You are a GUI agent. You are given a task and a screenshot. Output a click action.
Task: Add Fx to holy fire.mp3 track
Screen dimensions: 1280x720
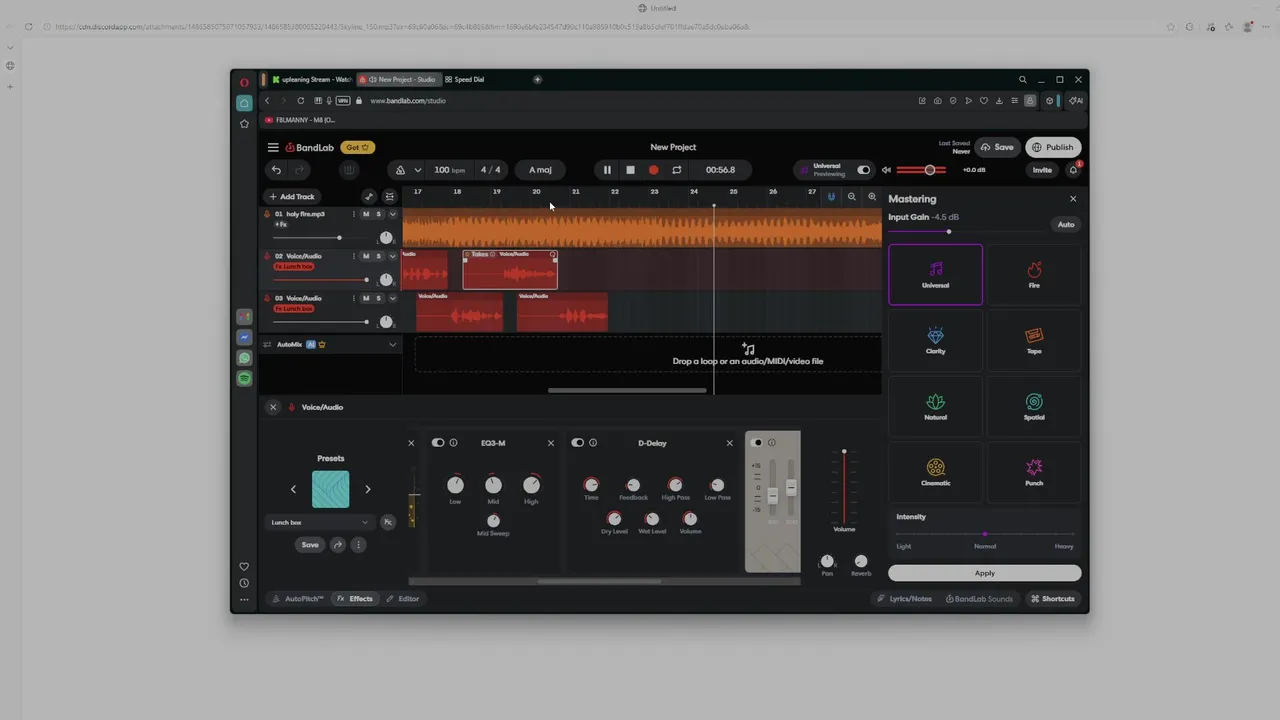coord(281,225)
